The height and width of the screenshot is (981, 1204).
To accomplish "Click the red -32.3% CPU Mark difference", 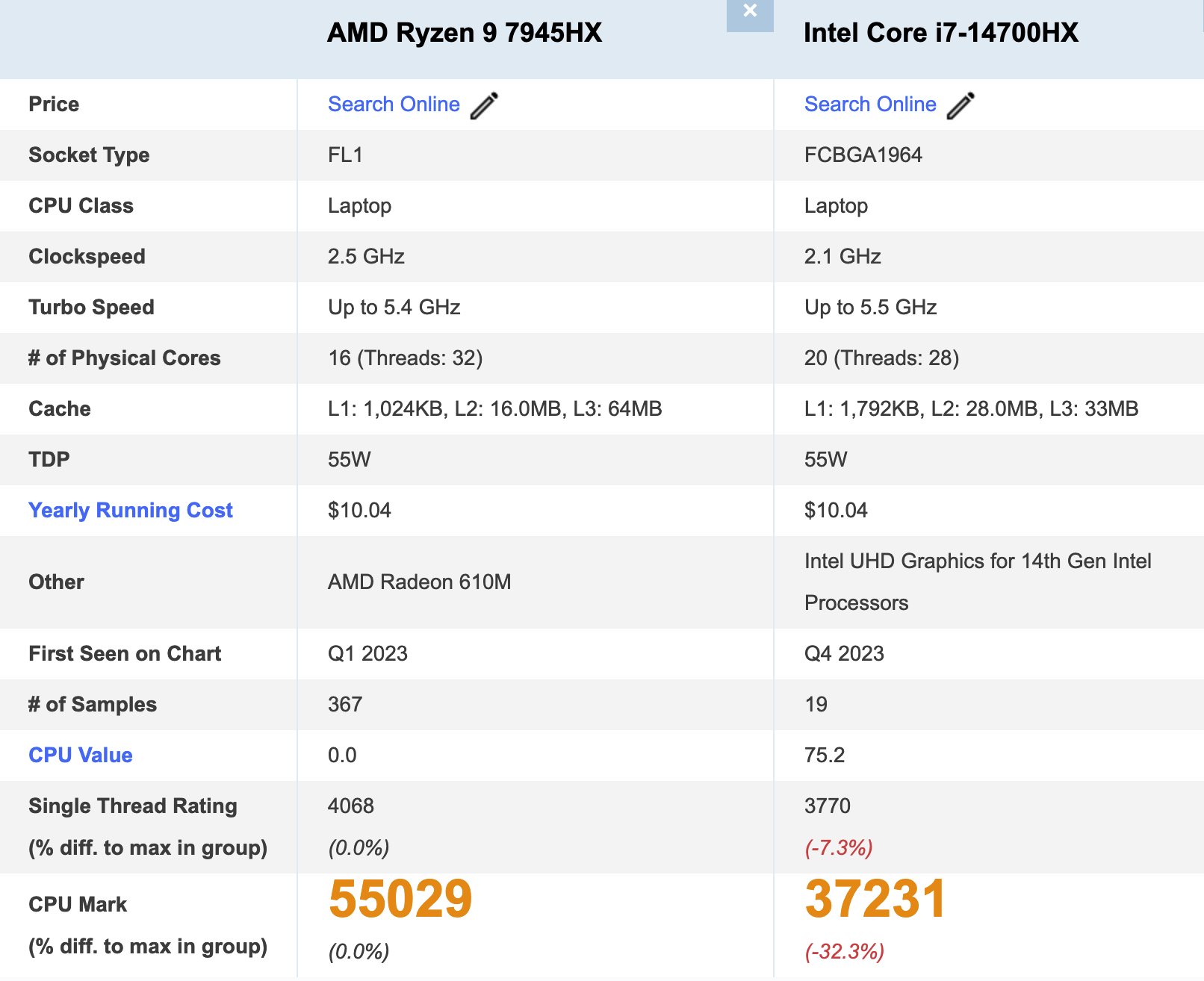I will (x=845, y=952).
